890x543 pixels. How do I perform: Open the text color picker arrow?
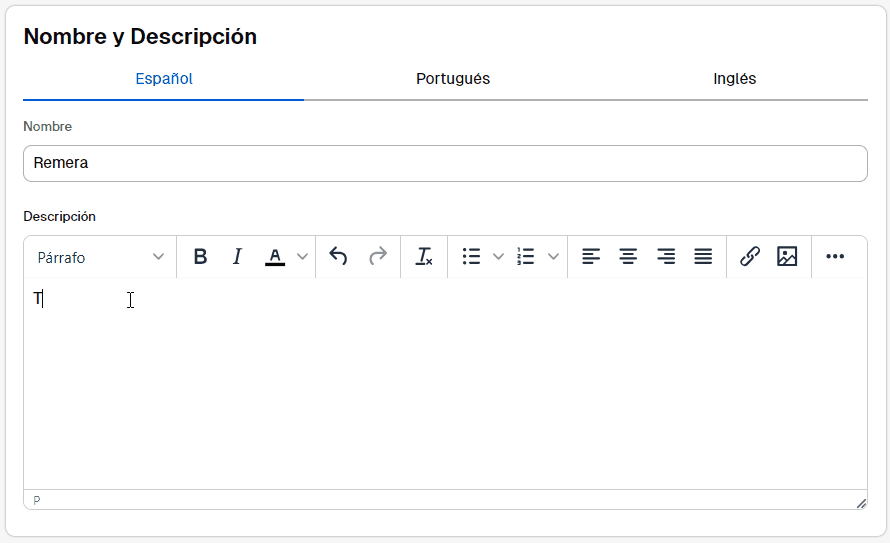click(303, 257)
